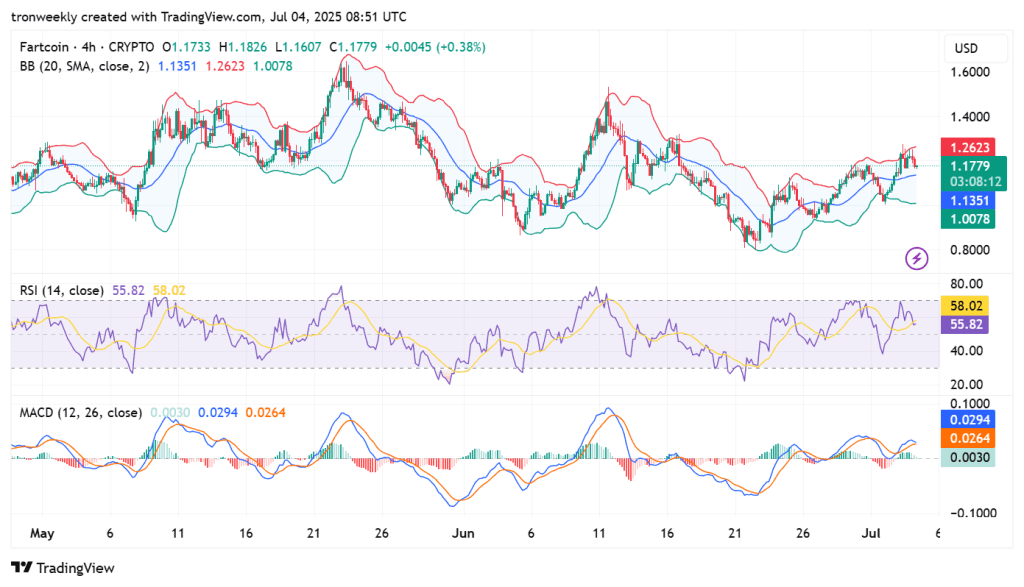Image resolution: width=1024 pixels, height=587 pixels.
Task: Click the 1.6000 price axis tick
Action: tap(970, 72)
